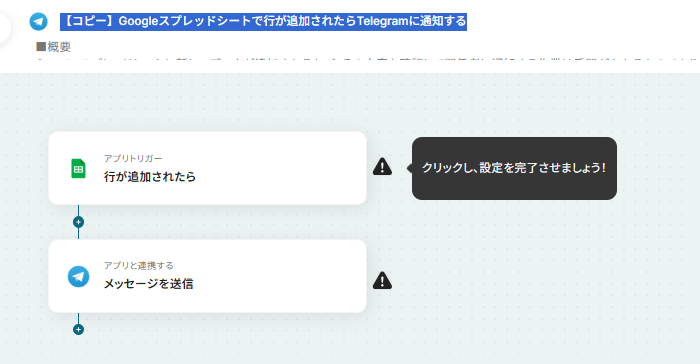700x364 pixels.
Task: Click the Telegram logo beside the flow title
Action: coord(38,21)
